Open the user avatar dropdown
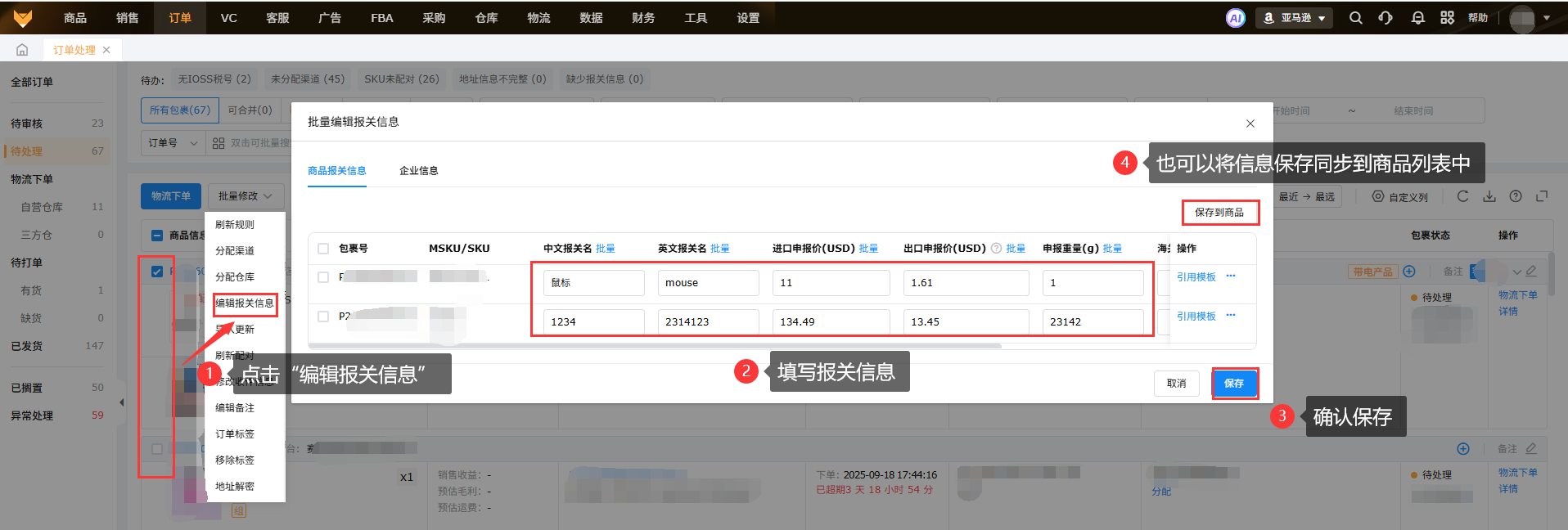1568x530 pixels. click(1530, 18)
